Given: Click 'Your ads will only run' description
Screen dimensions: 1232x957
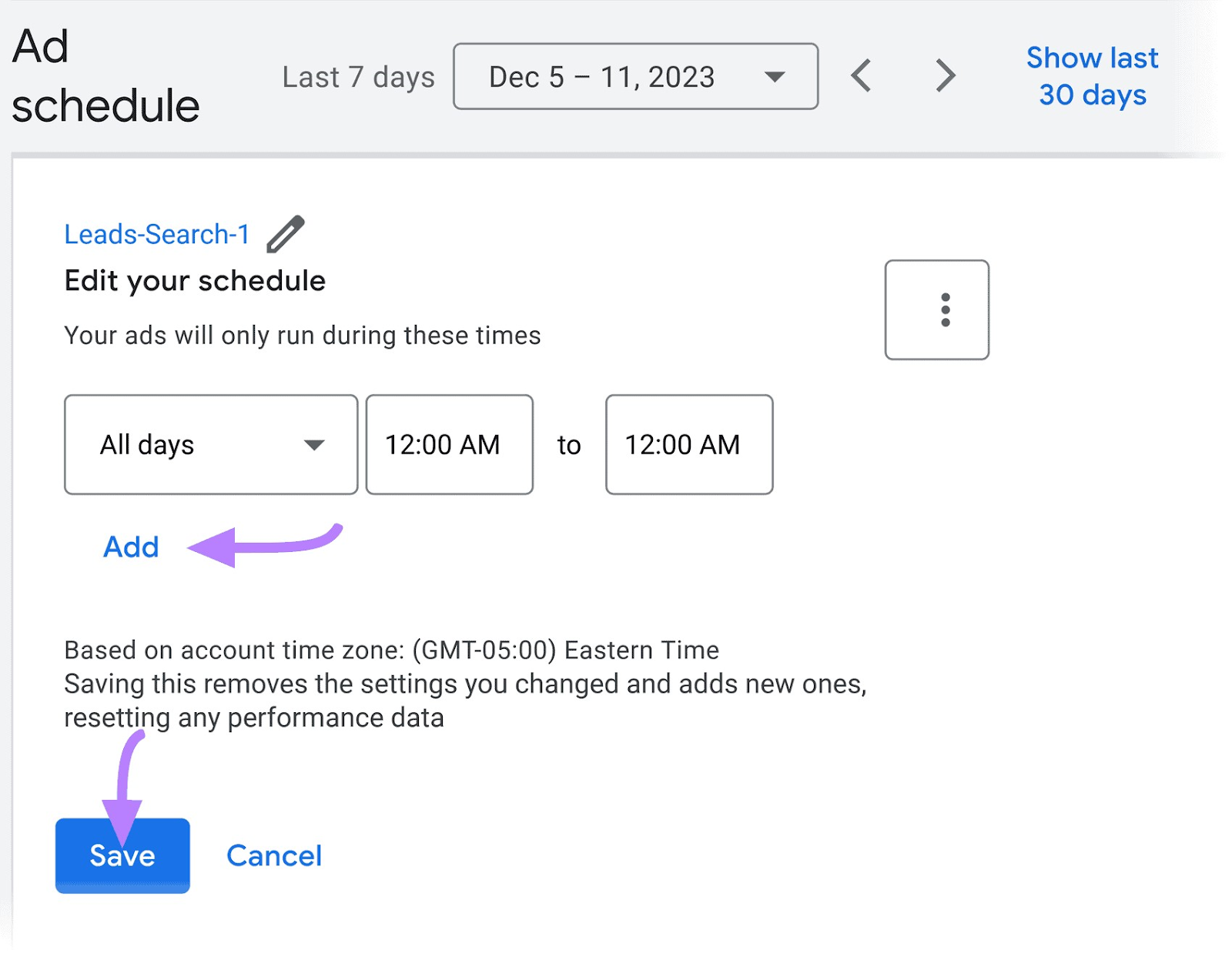Looking at the screenshot, I should [x=302, y=336].
